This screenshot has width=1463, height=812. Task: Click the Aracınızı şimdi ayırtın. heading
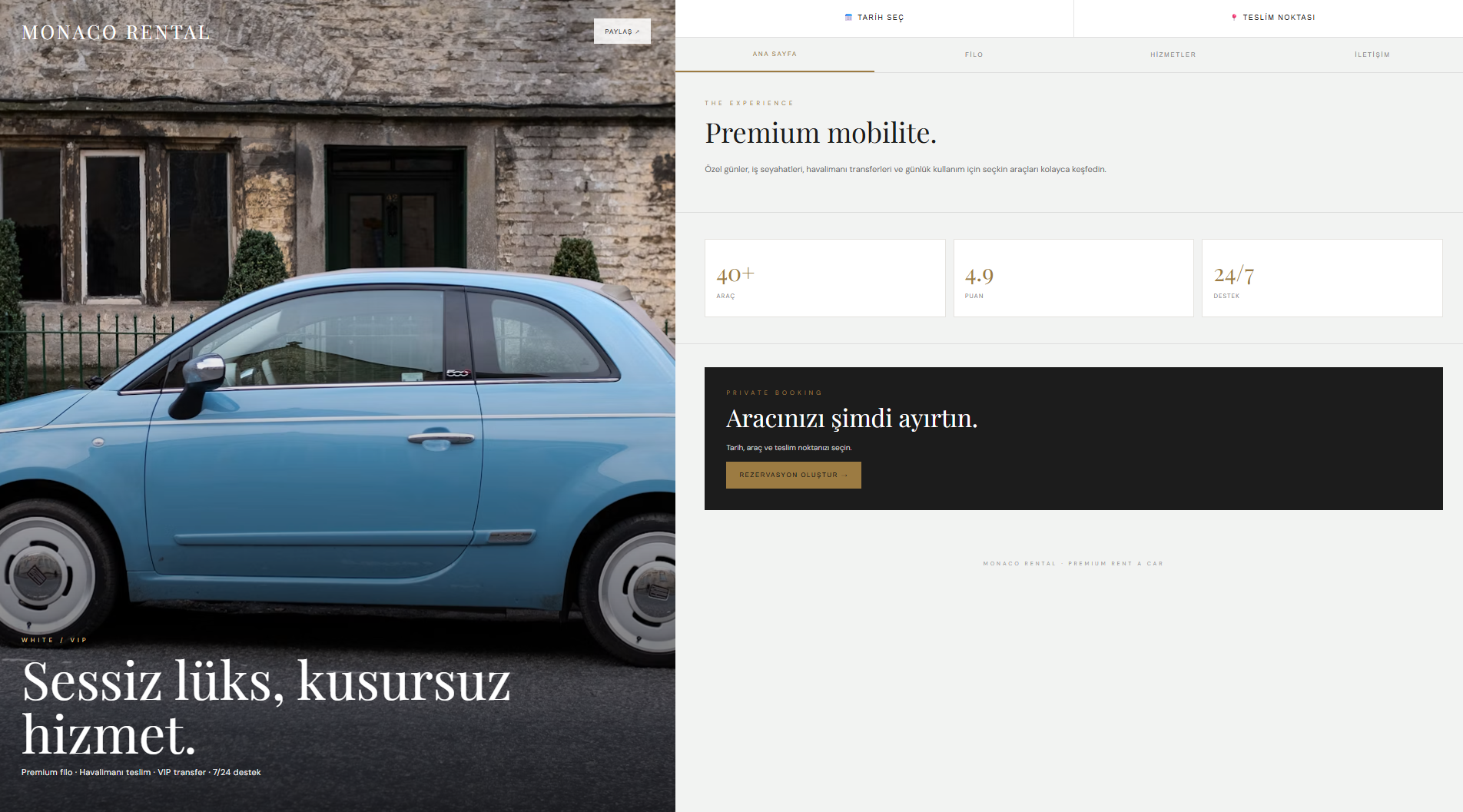[x=851, y=419]
